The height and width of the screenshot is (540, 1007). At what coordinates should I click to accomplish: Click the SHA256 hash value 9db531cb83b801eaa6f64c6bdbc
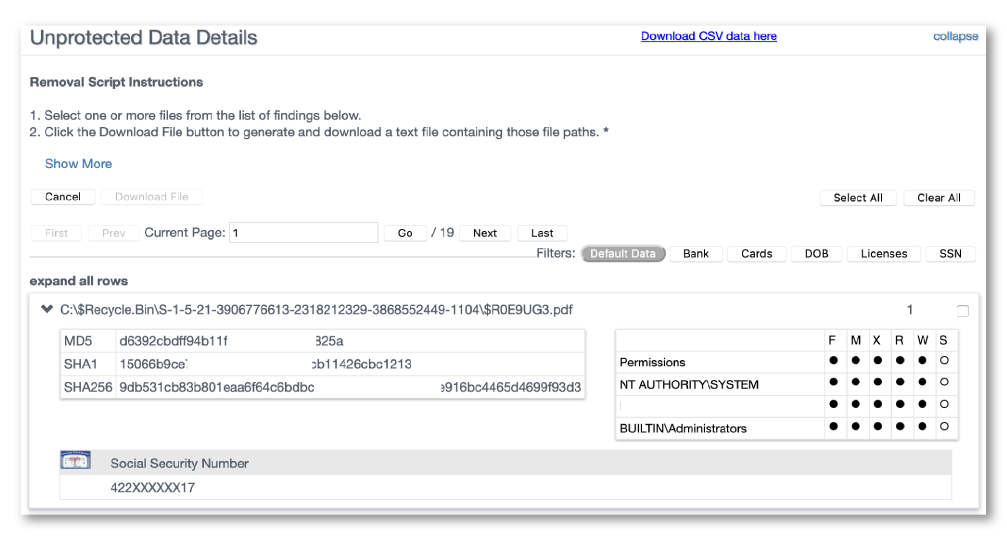(216, 387)
